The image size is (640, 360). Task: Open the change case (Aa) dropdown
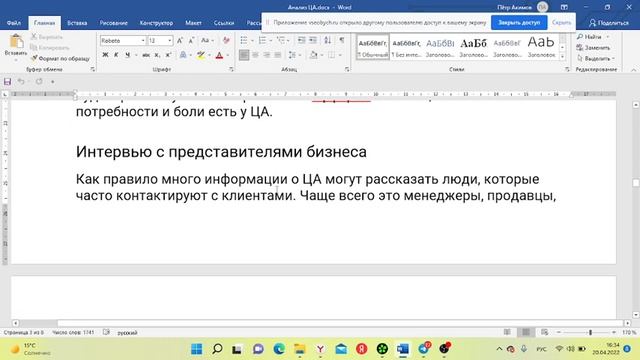point(207,40)
